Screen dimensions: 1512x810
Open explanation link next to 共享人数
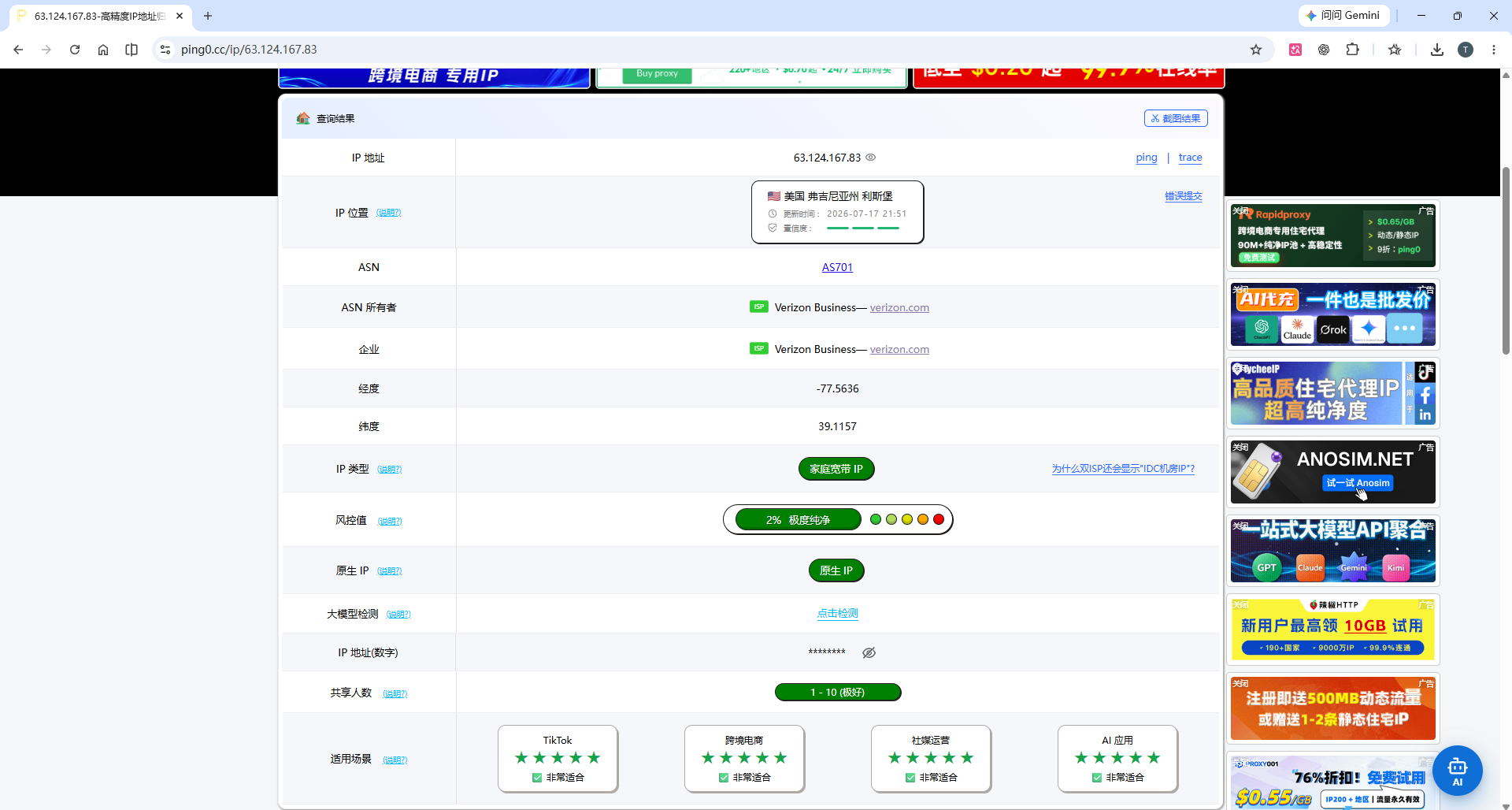[395, 694]
